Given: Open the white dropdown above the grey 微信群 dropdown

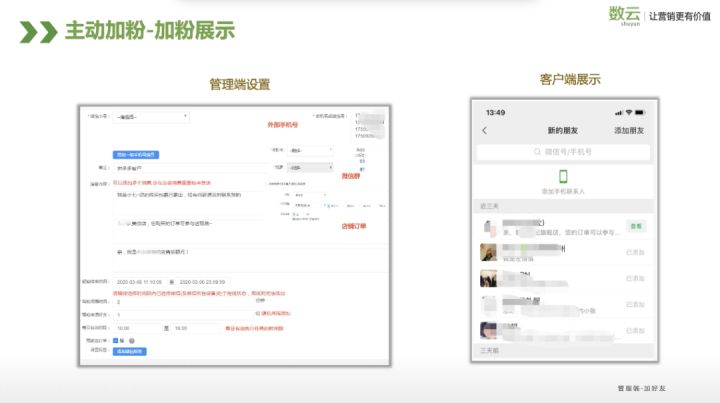Looking at the screenshot, I should coord(310,150).
